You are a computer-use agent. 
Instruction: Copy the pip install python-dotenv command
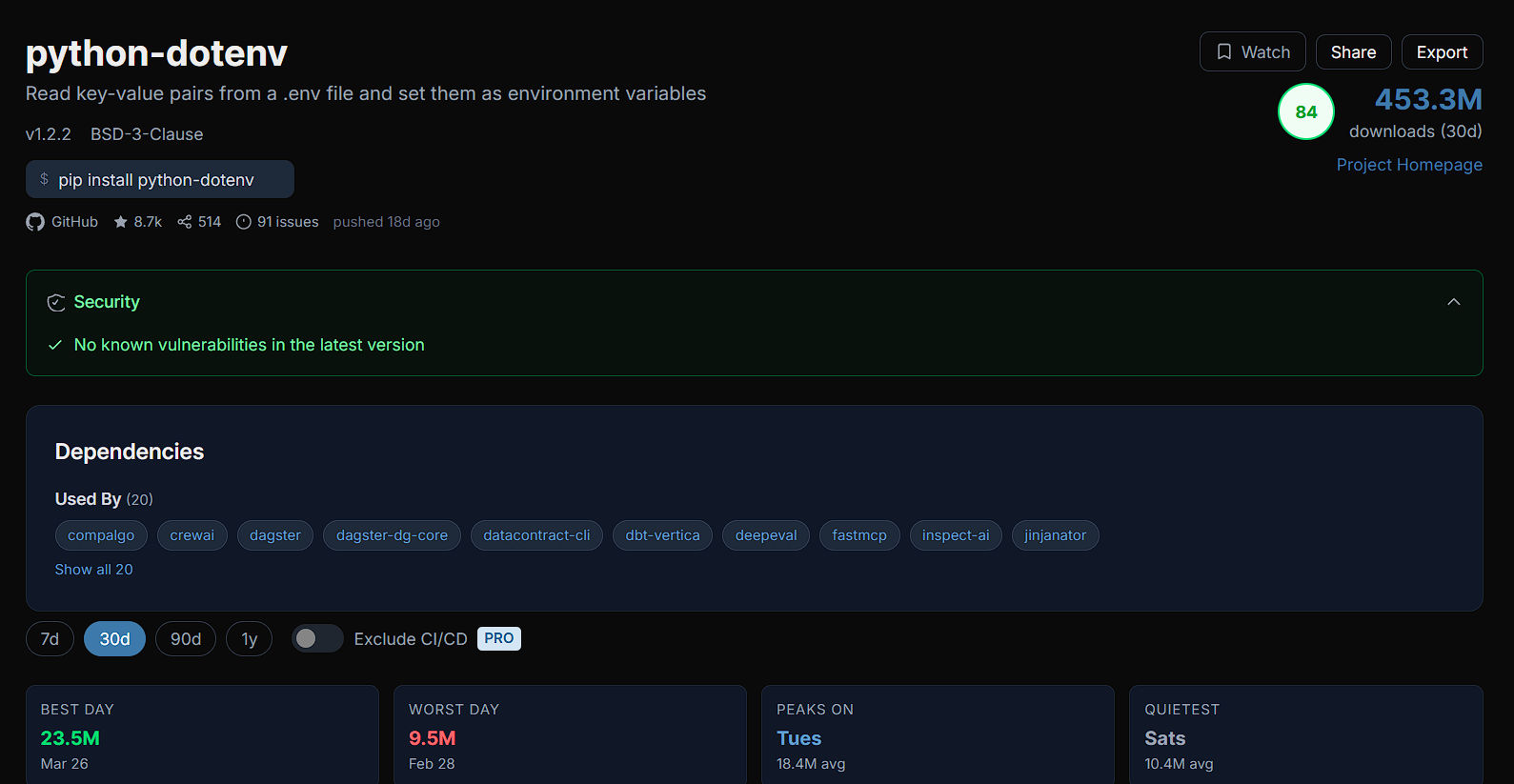(x=160, y=179)
